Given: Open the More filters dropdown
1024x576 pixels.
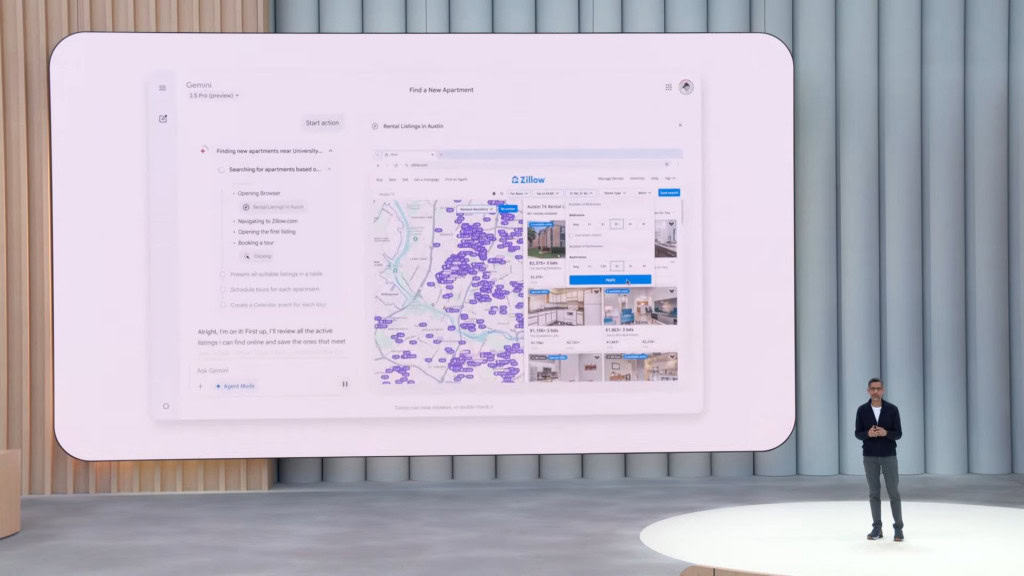Looking at the screenshot, I should coord(645,193).
